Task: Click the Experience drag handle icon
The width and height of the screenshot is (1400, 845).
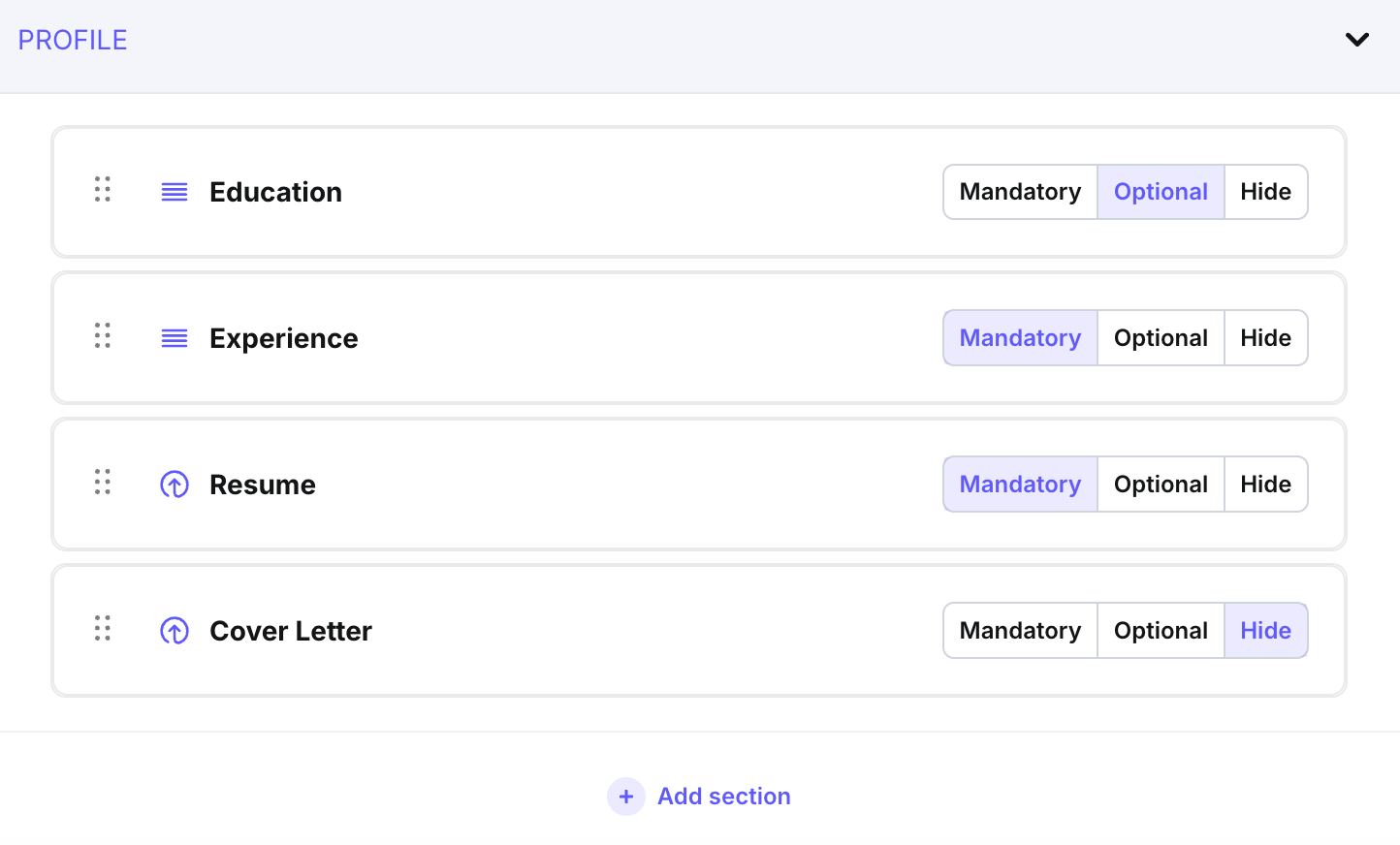Action: click(x=103, y=336)
